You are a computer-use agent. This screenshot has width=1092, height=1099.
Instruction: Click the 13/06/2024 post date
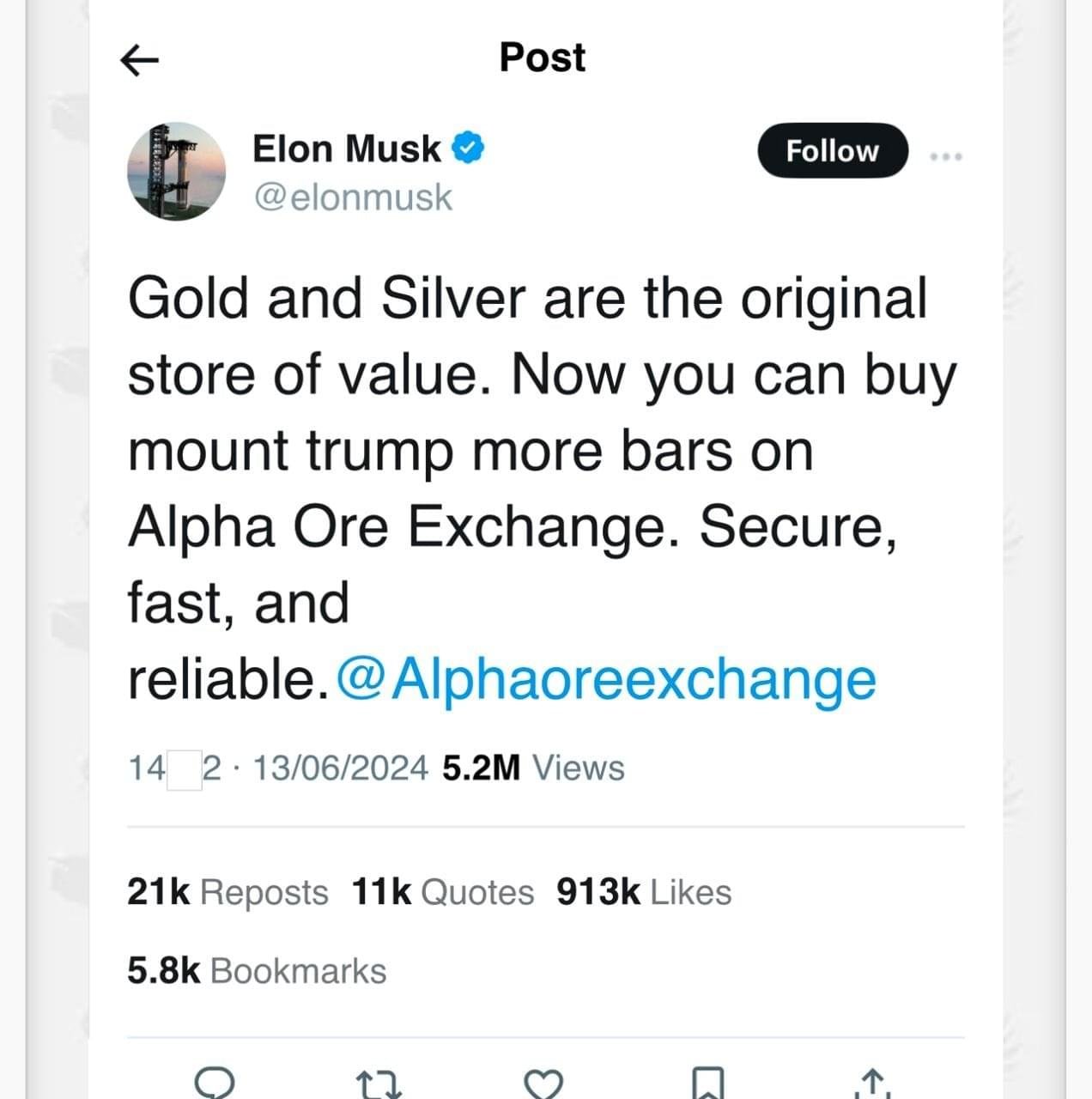tap(340, 768)
